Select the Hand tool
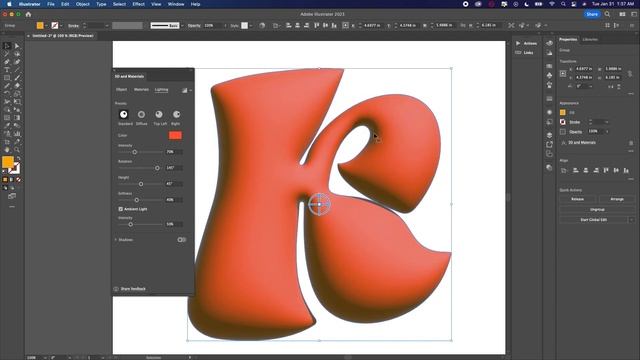This screenshot has width=640, height=360. point(7,150)
